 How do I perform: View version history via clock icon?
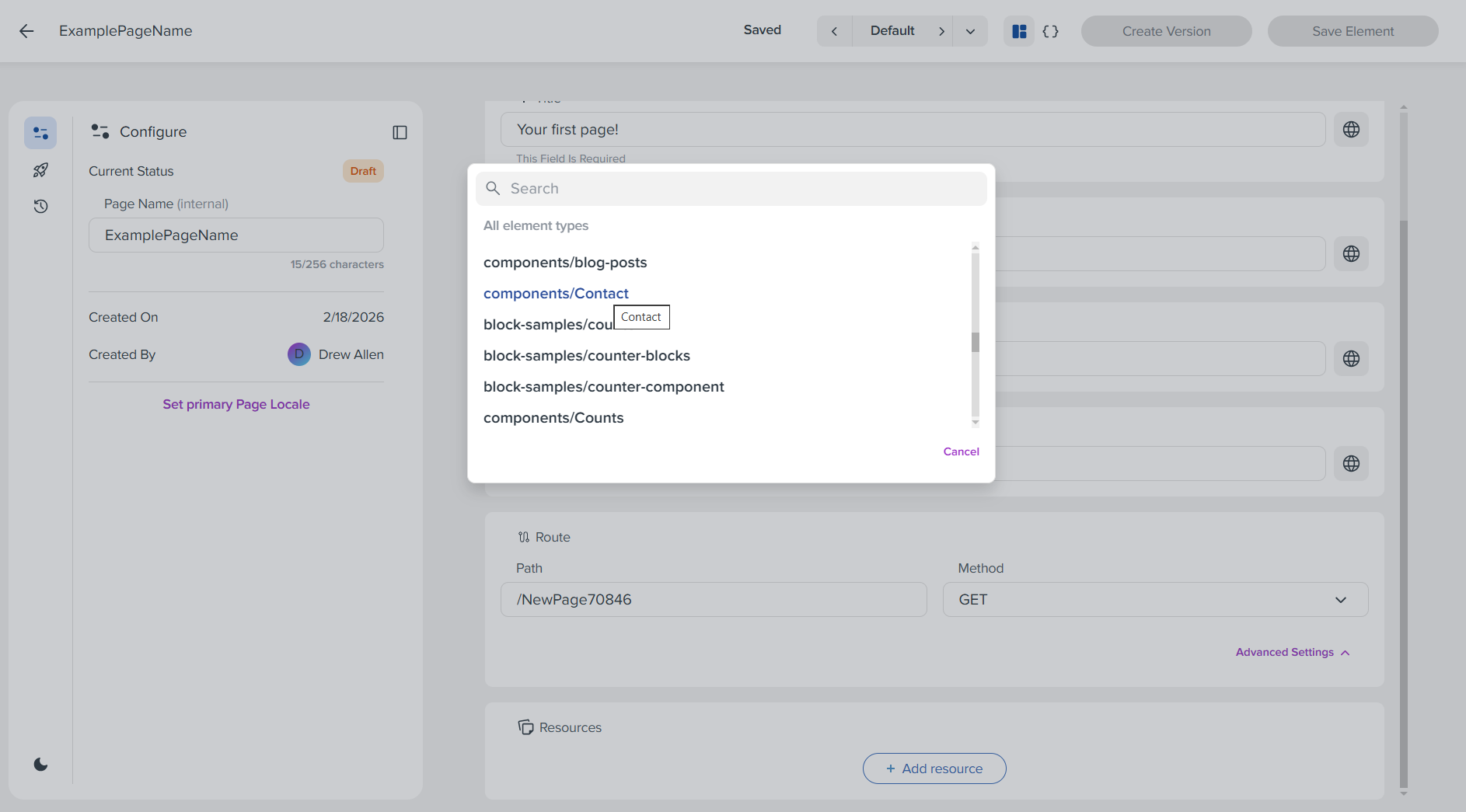[x=40, y=206]
